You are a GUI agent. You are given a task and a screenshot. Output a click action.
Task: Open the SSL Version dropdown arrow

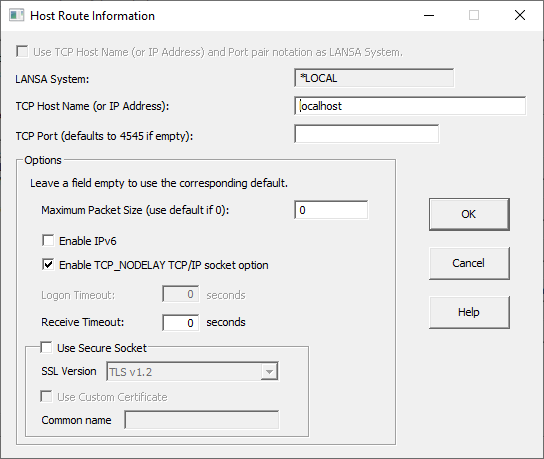[269, 372]
